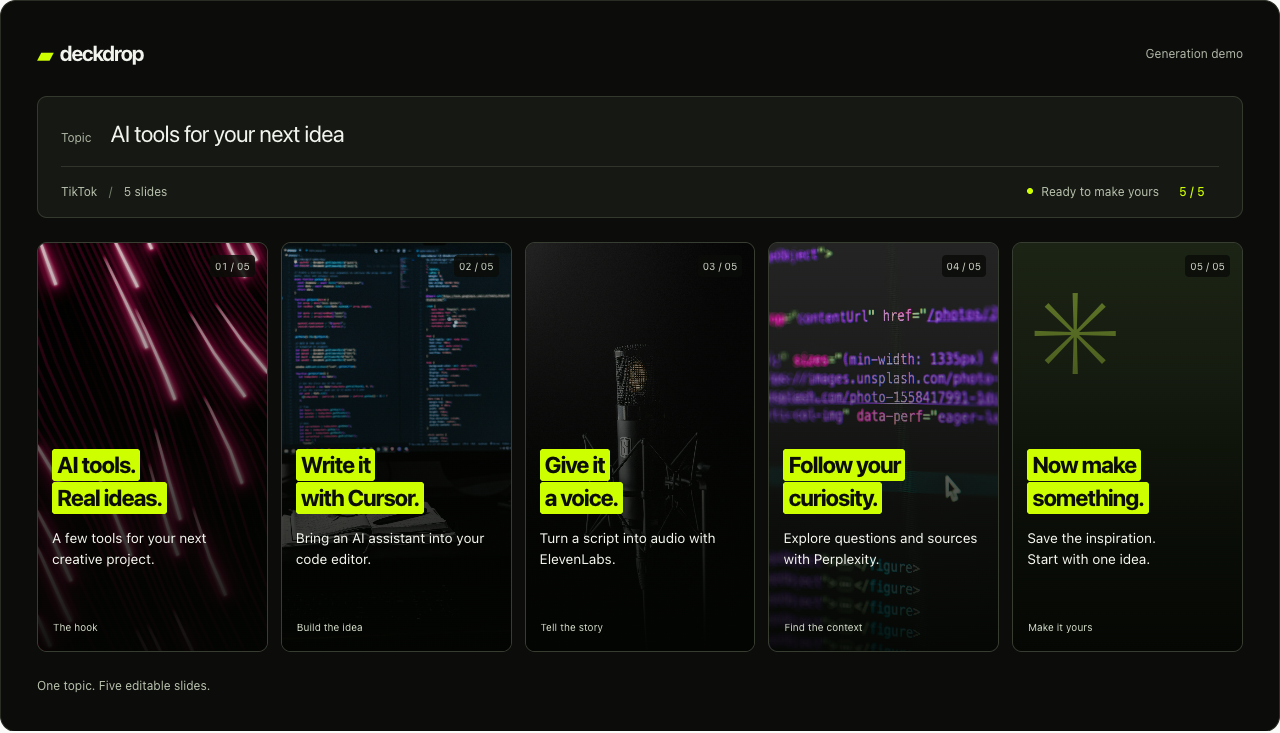This screenshot has height=733, width=1280.
Task: Click 'One topic. Five editable slides.' footer text
Action: (x=124, y=686)
